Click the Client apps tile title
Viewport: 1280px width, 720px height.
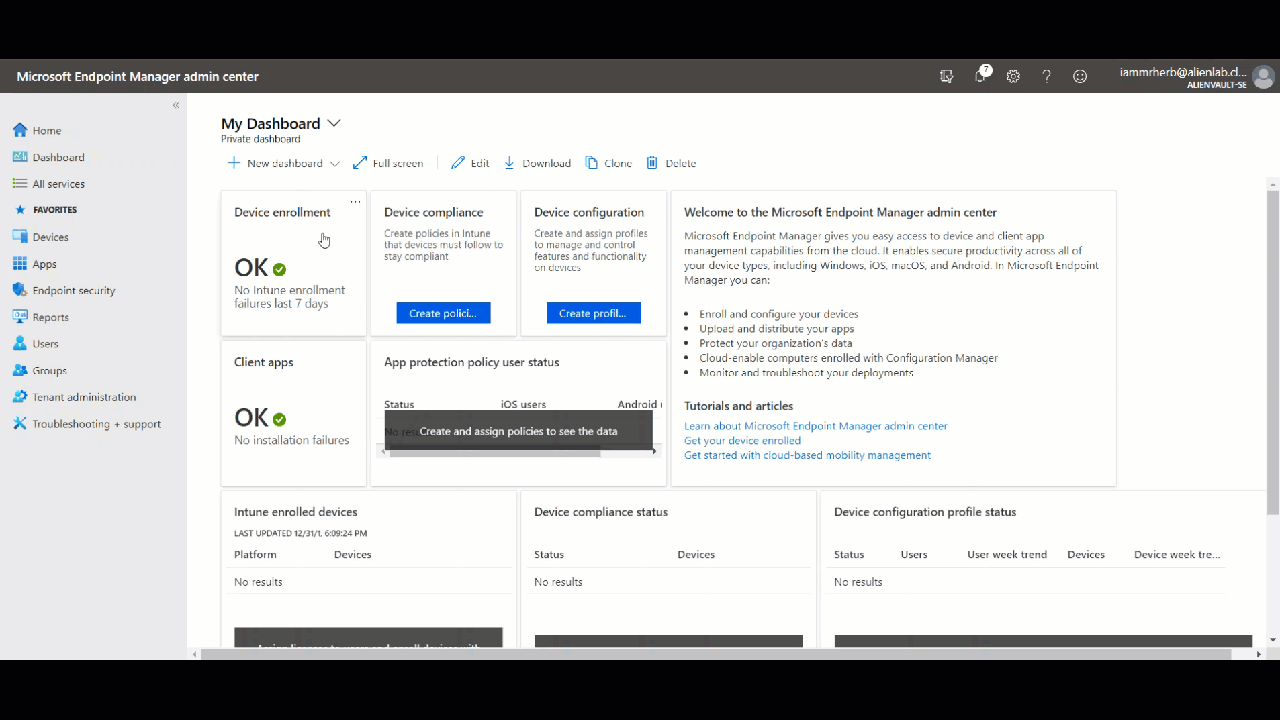[264, 362]
